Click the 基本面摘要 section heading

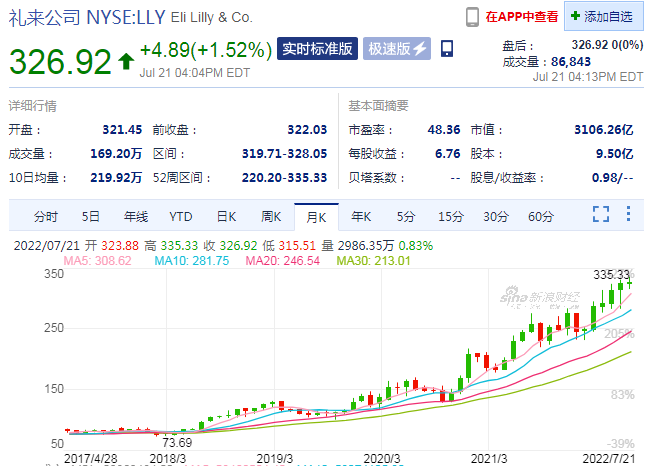point(378,106)
